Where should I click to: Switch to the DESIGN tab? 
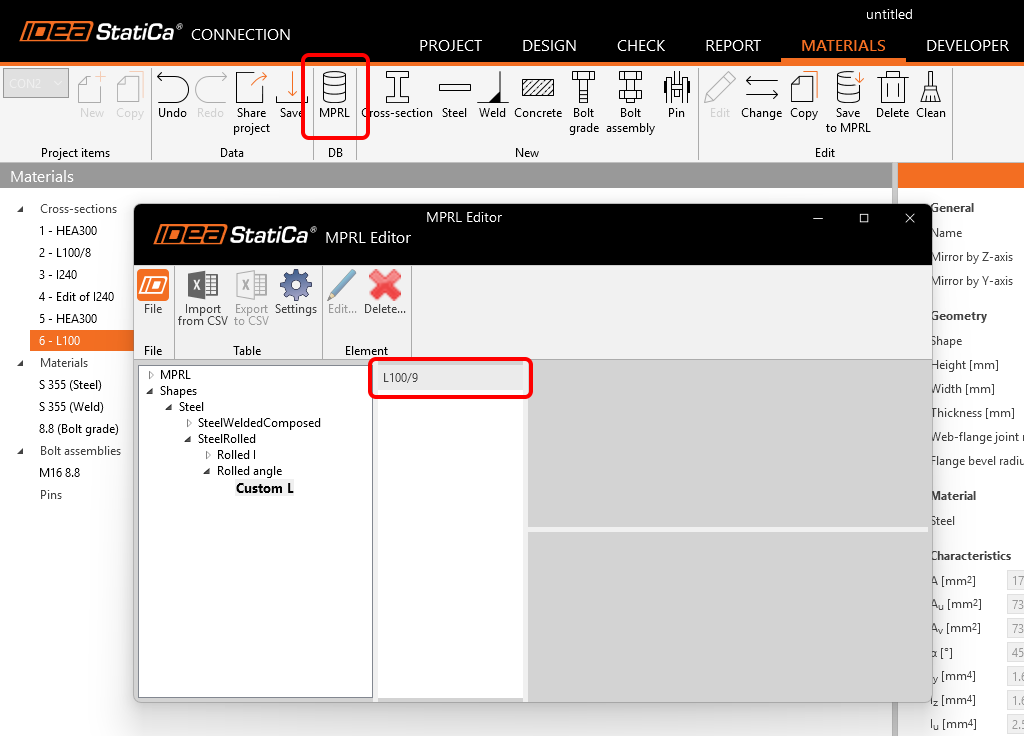548,45
